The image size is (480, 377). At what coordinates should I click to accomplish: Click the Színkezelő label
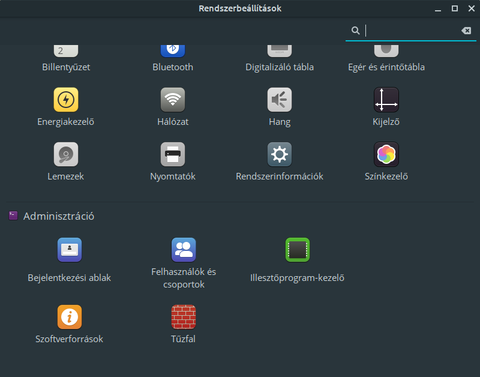point(386,176)
